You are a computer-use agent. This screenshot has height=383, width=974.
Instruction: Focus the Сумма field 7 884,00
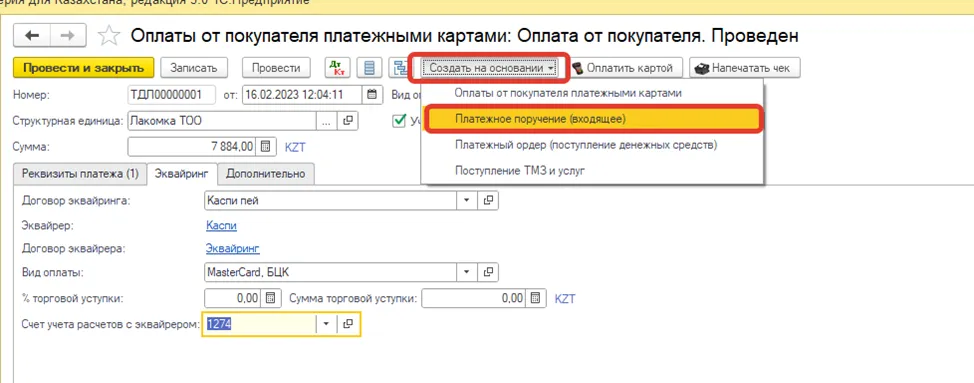point(192,146)
